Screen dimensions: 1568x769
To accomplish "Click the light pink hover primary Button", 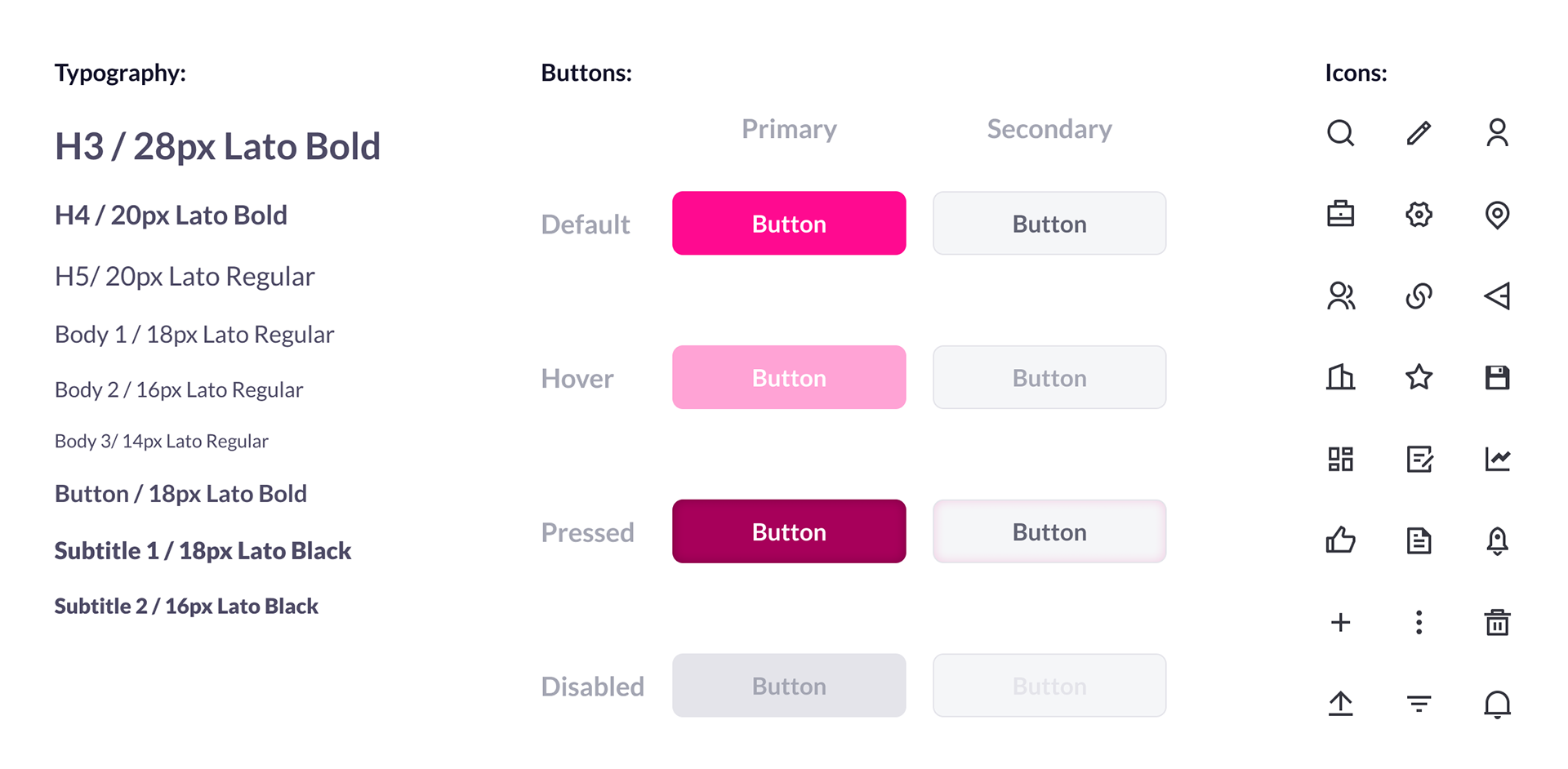I will [789, 377].
